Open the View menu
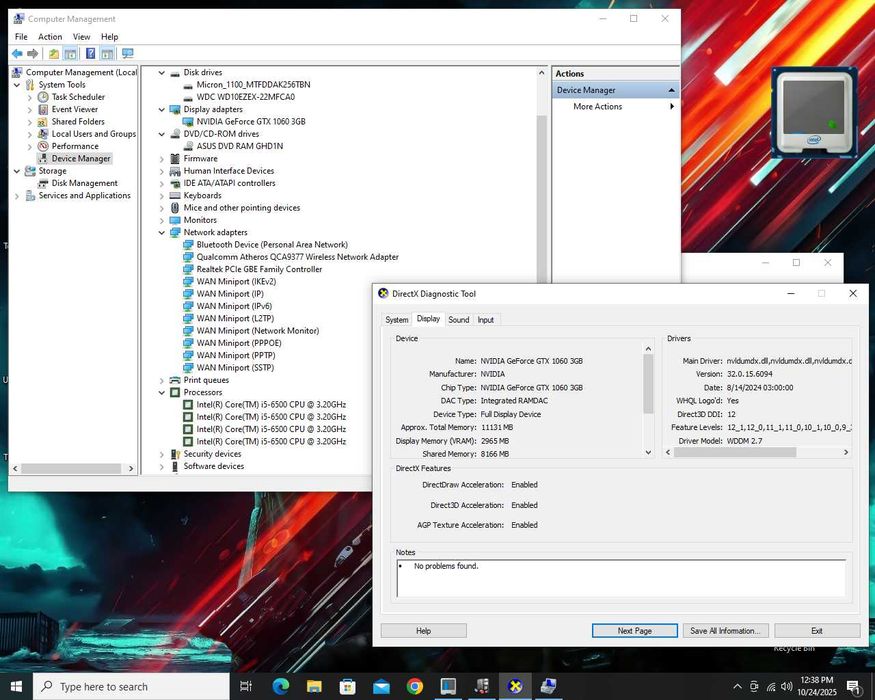The height and width of the screenshot is (700, 875). (x=81, y=36)
